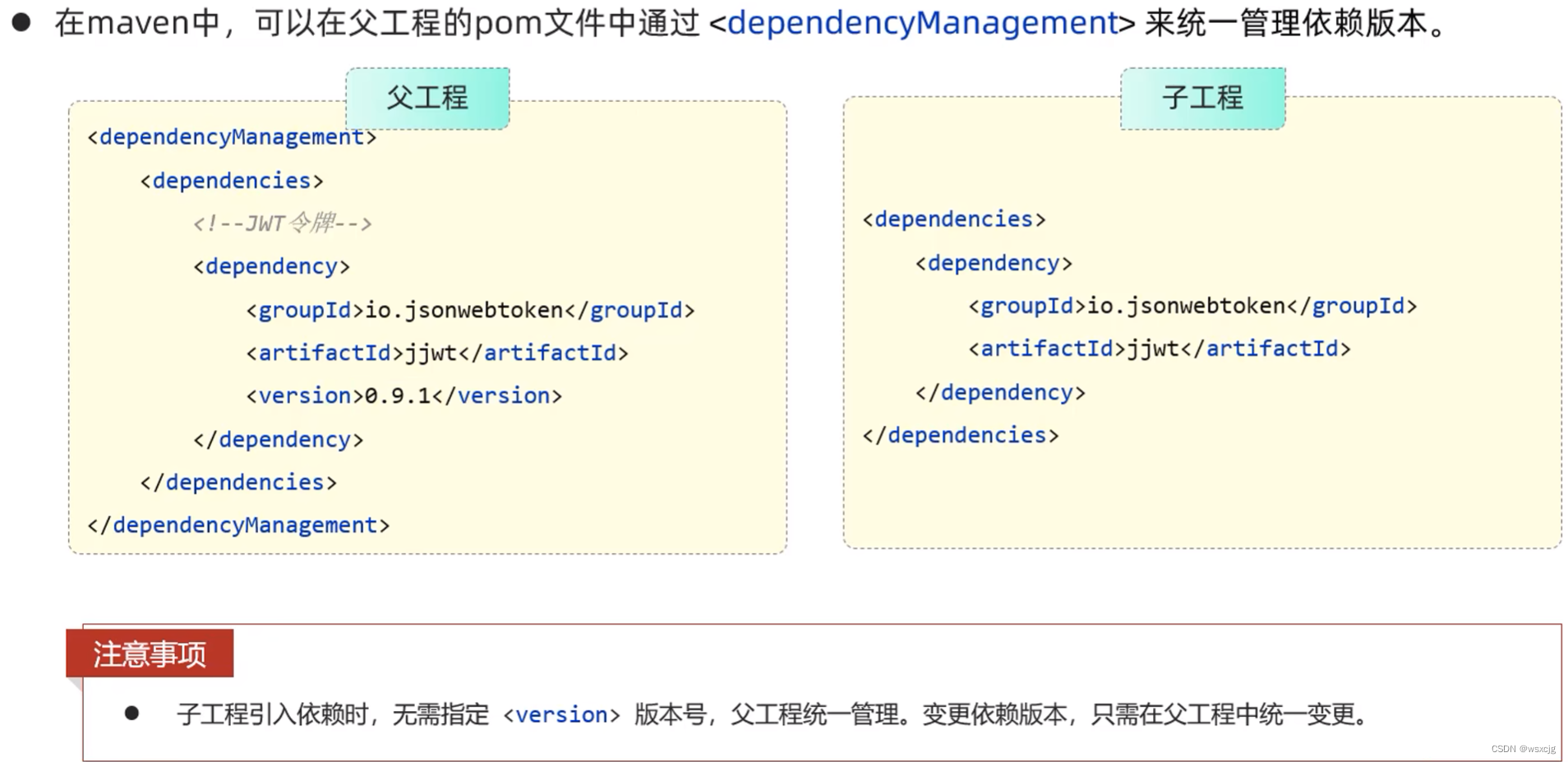Click closing </dependencyManagement> tag

pyautogui.click(x=238, y=525)
